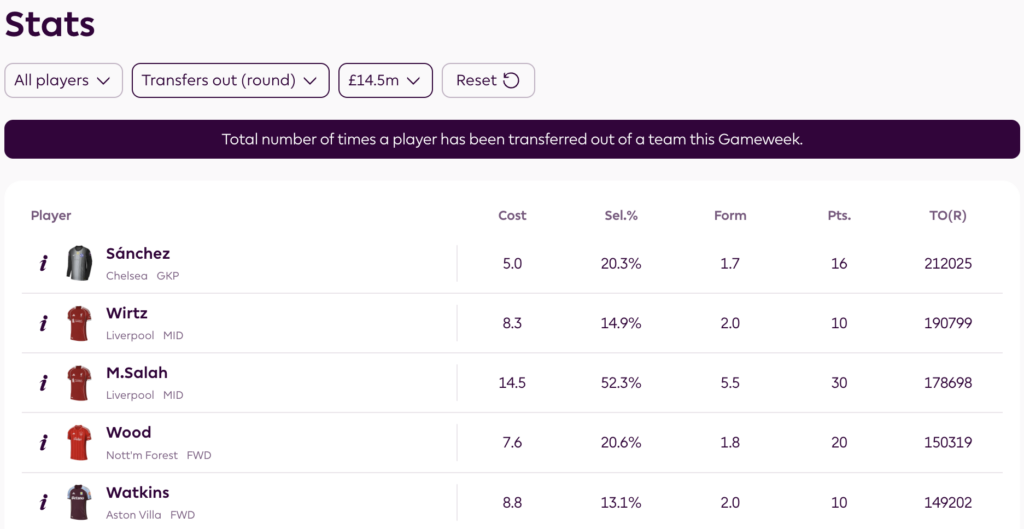Open Wirtz player name link
The height and width of the screenshot is (529, 1024).
pos(127,314)
